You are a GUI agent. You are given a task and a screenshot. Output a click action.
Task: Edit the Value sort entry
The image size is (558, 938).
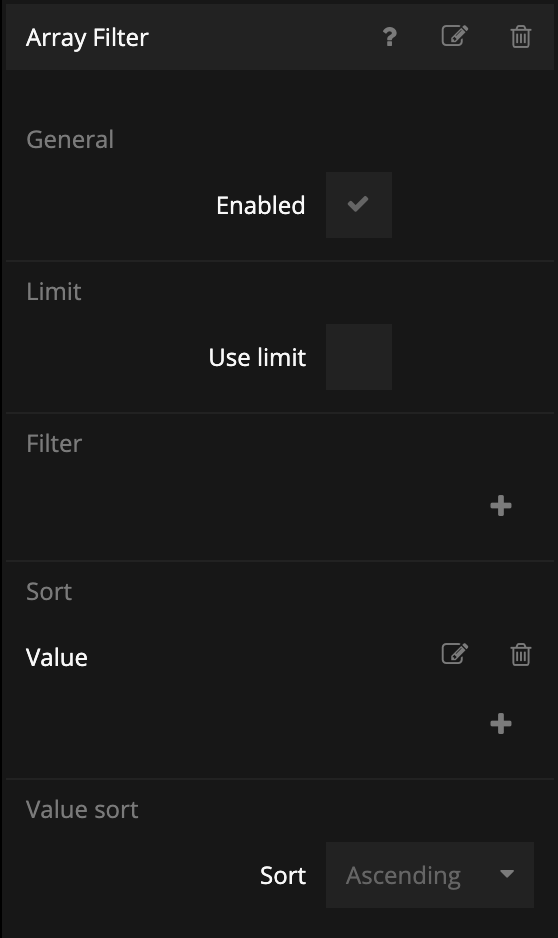[455, 654]
